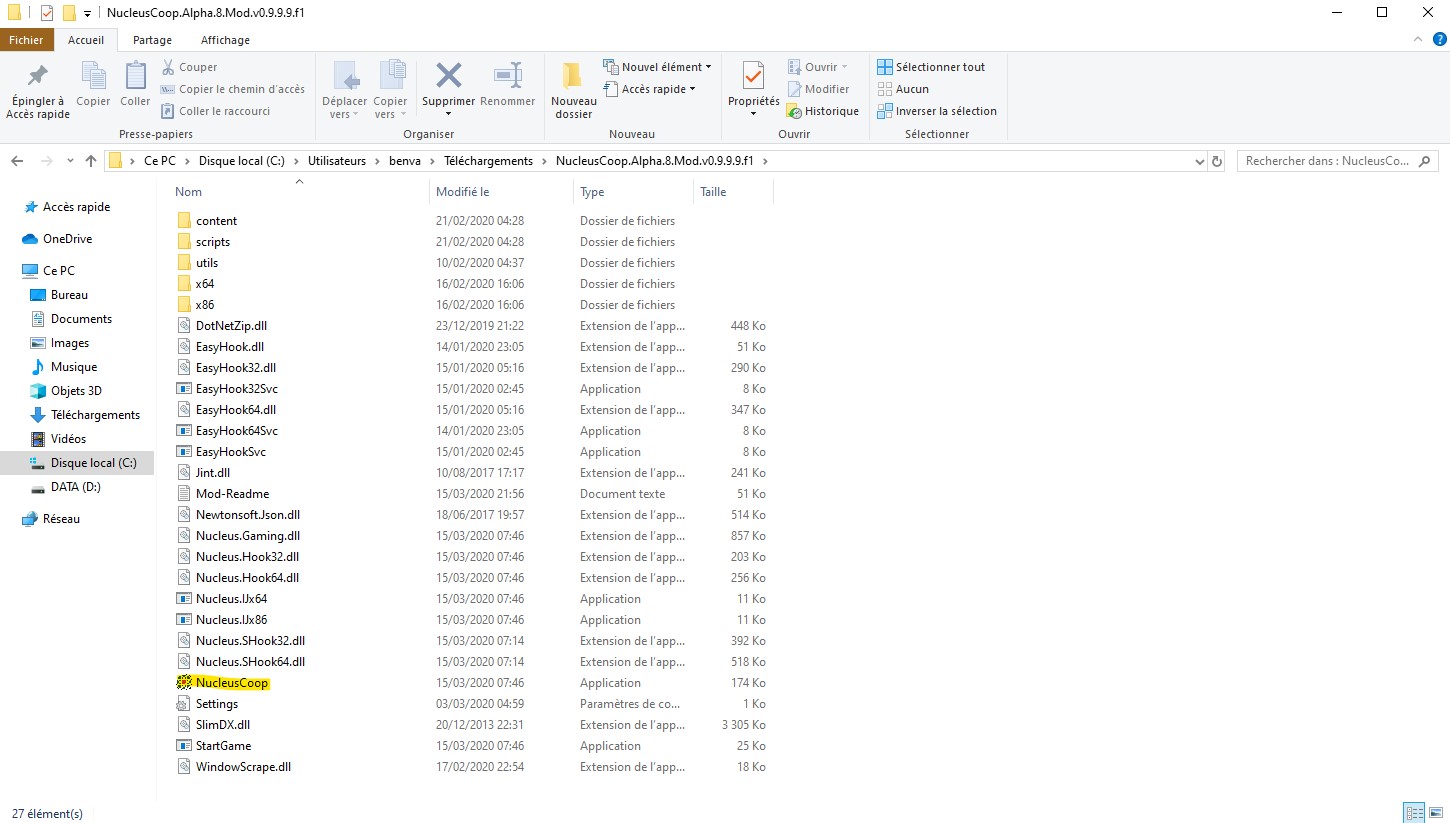The image size is (1450, 823).
Task: Click Inverser la sélection
Action: click(x=937, y=111)
